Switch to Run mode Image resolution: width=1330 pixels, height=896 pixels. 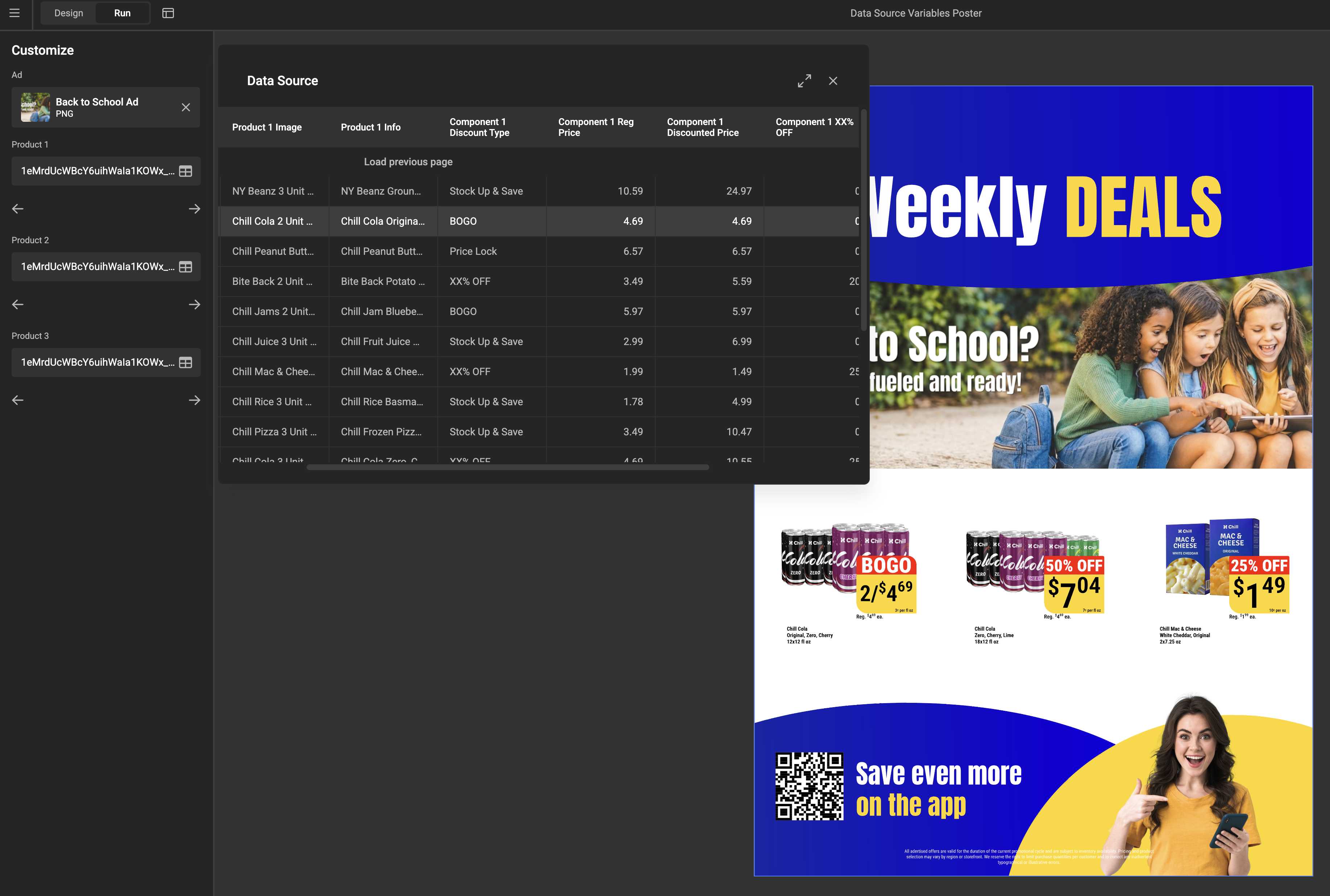tap(122, 13)
